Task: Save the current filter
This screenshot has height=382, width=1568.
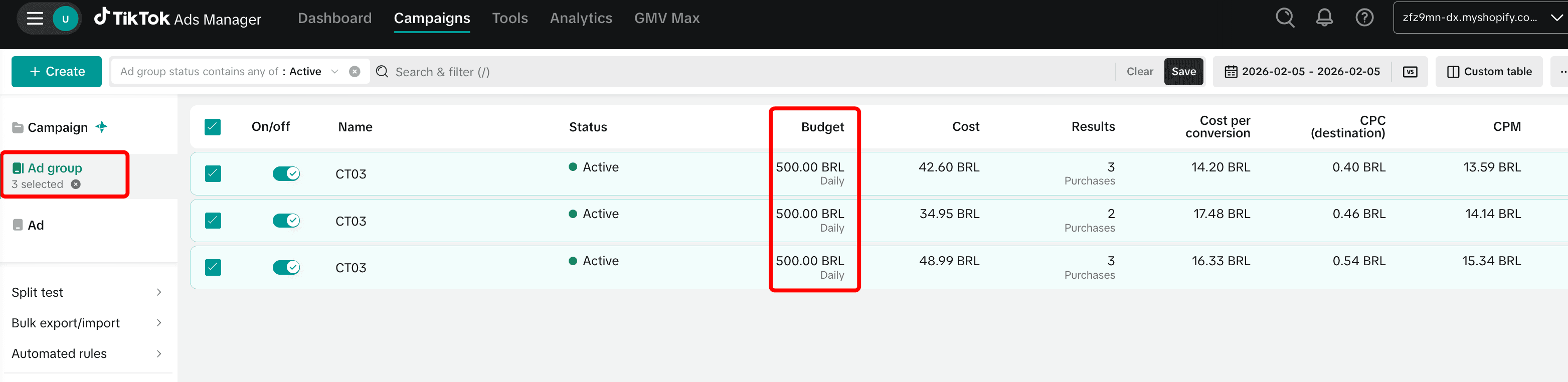Action: (x=1183, y=72)
